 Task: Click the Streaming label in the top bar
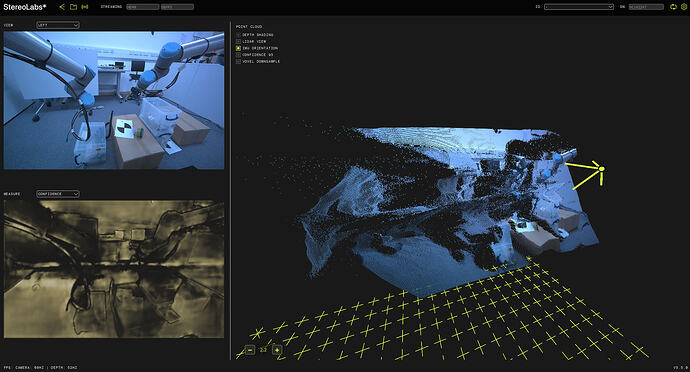point(111,7)
